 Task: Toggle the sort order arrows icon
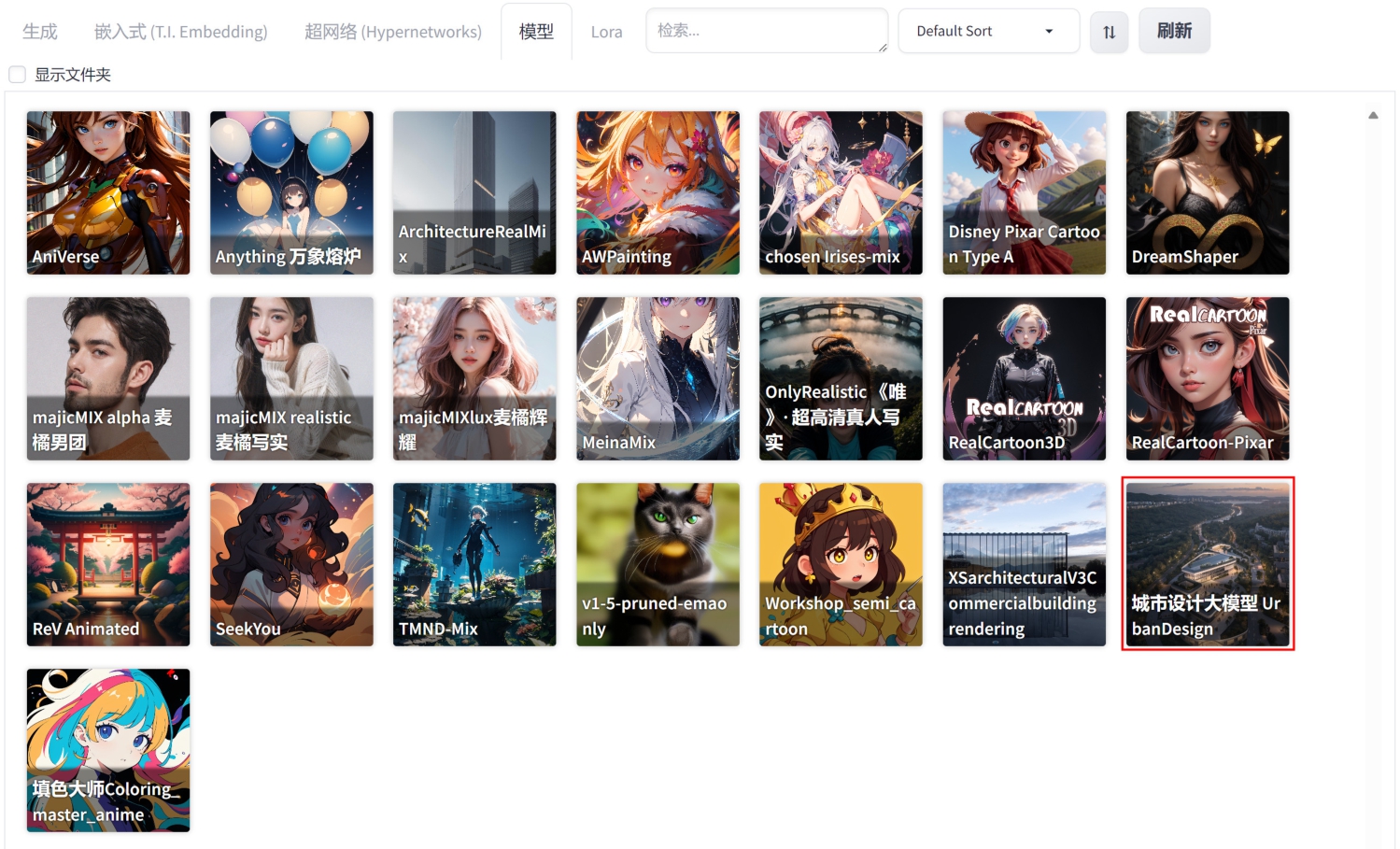(1109, 32)
